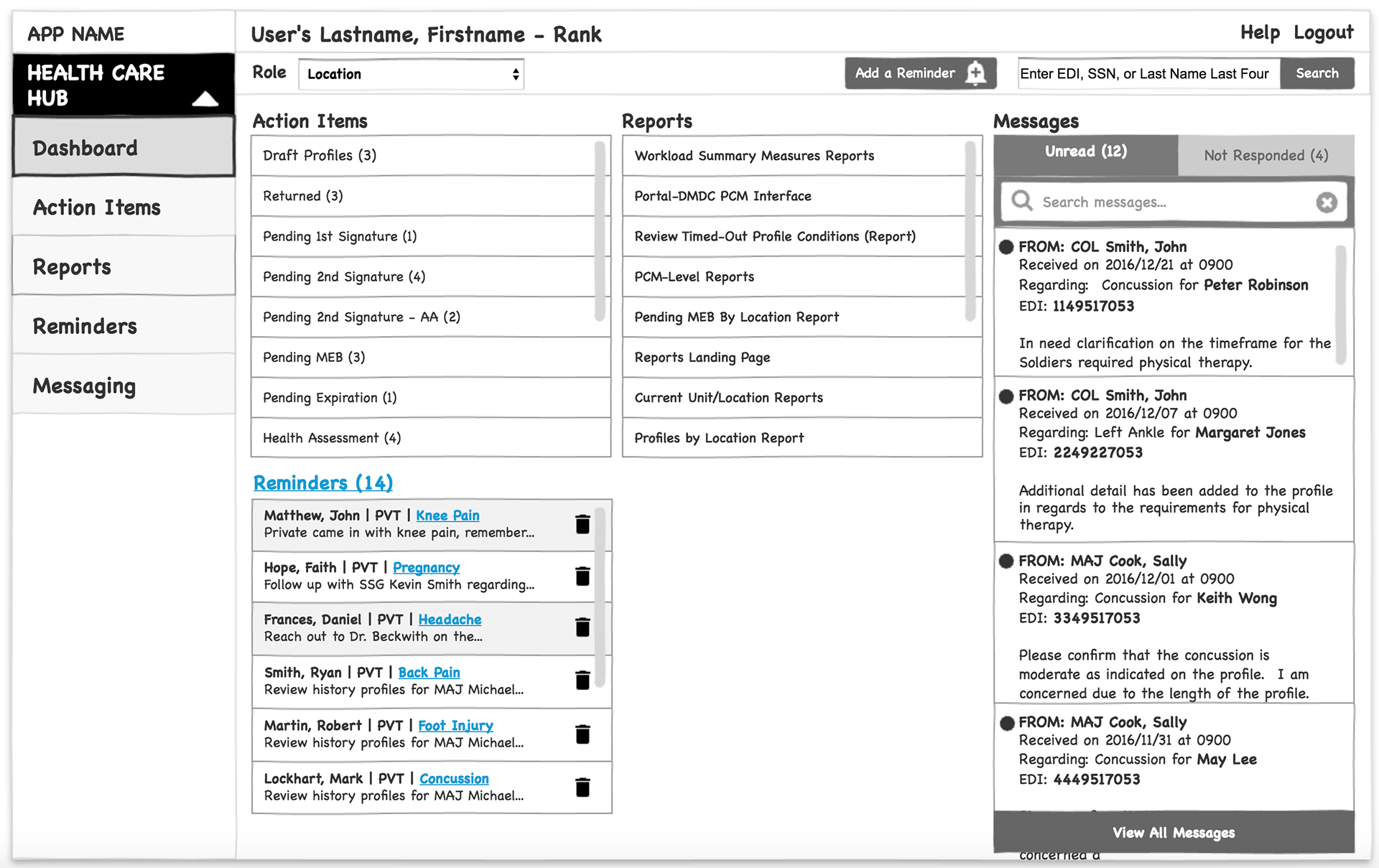The image size is (1379, 868).
Task: Open Pending 2nd Signature (4)
Action: [431, 276]
